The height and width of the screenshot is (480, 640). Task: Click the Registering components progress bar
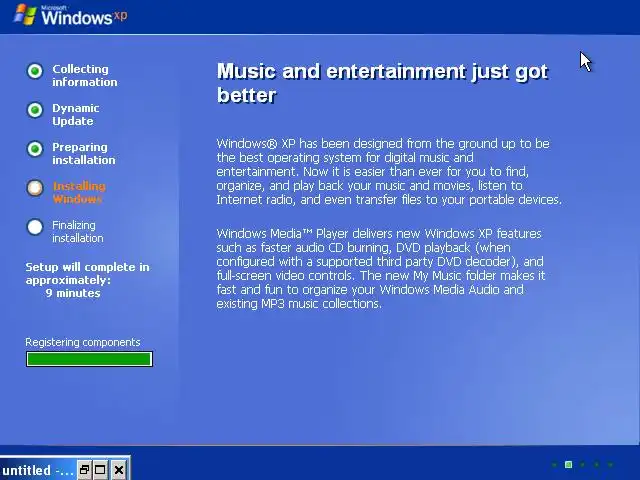pyautogui.click(x=89, y=359)
